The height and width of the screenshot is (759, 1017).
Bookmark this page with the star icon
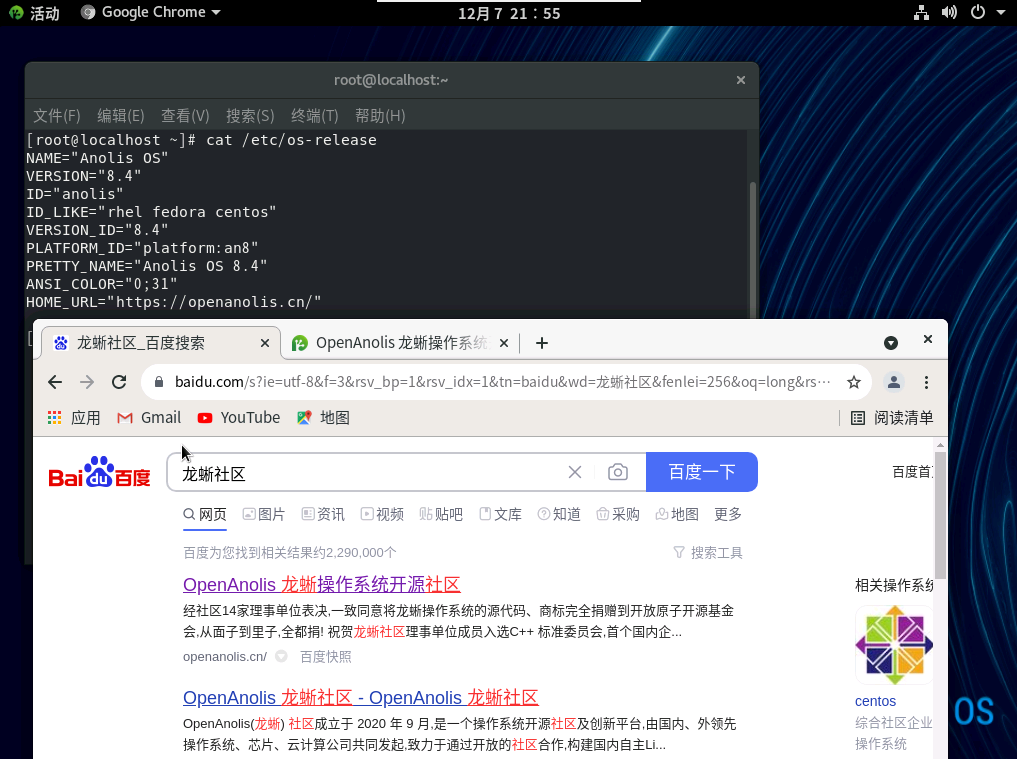853,382
